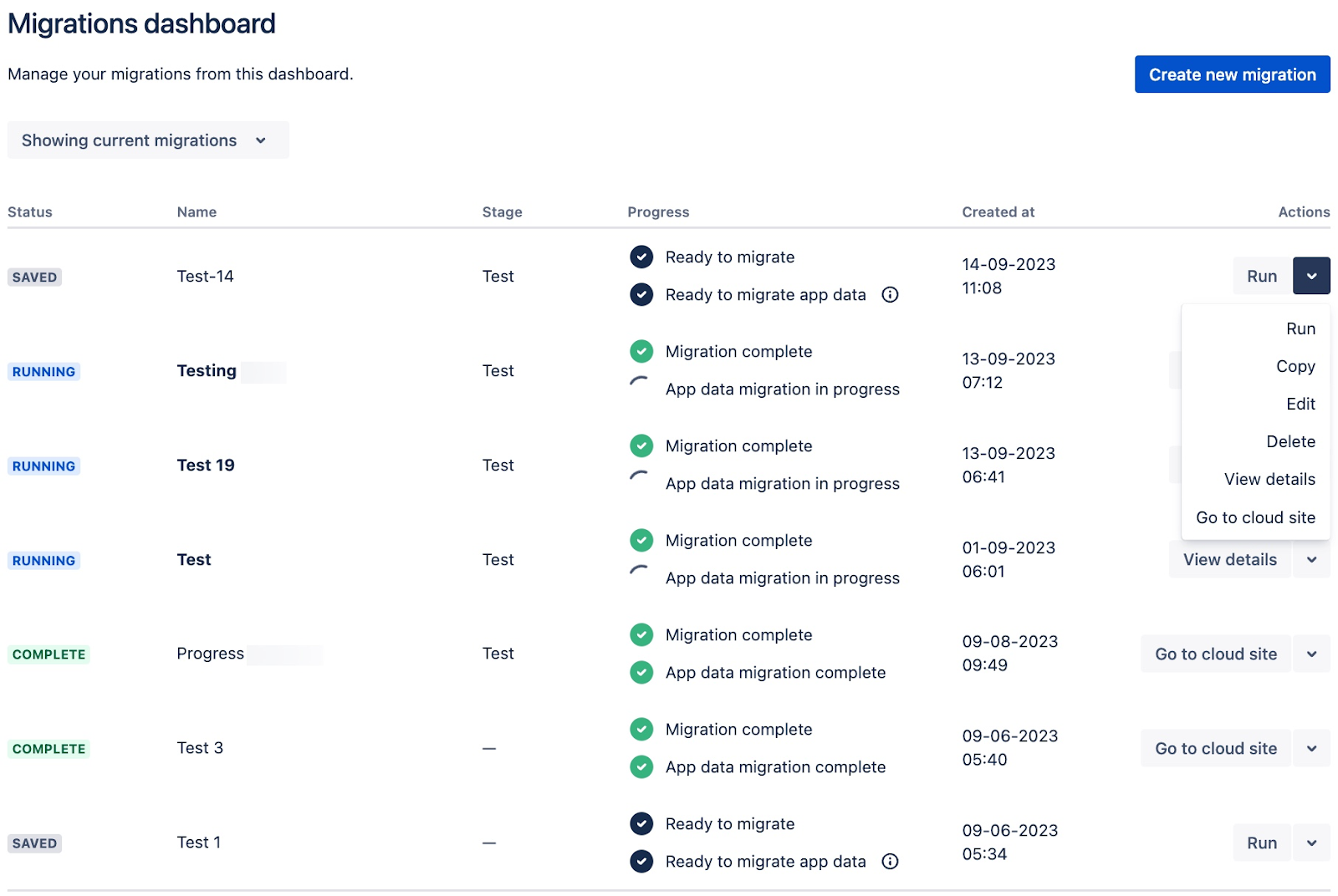Click Test-14 Ready to migrate checkmark icon

click(x=641, y=257)
